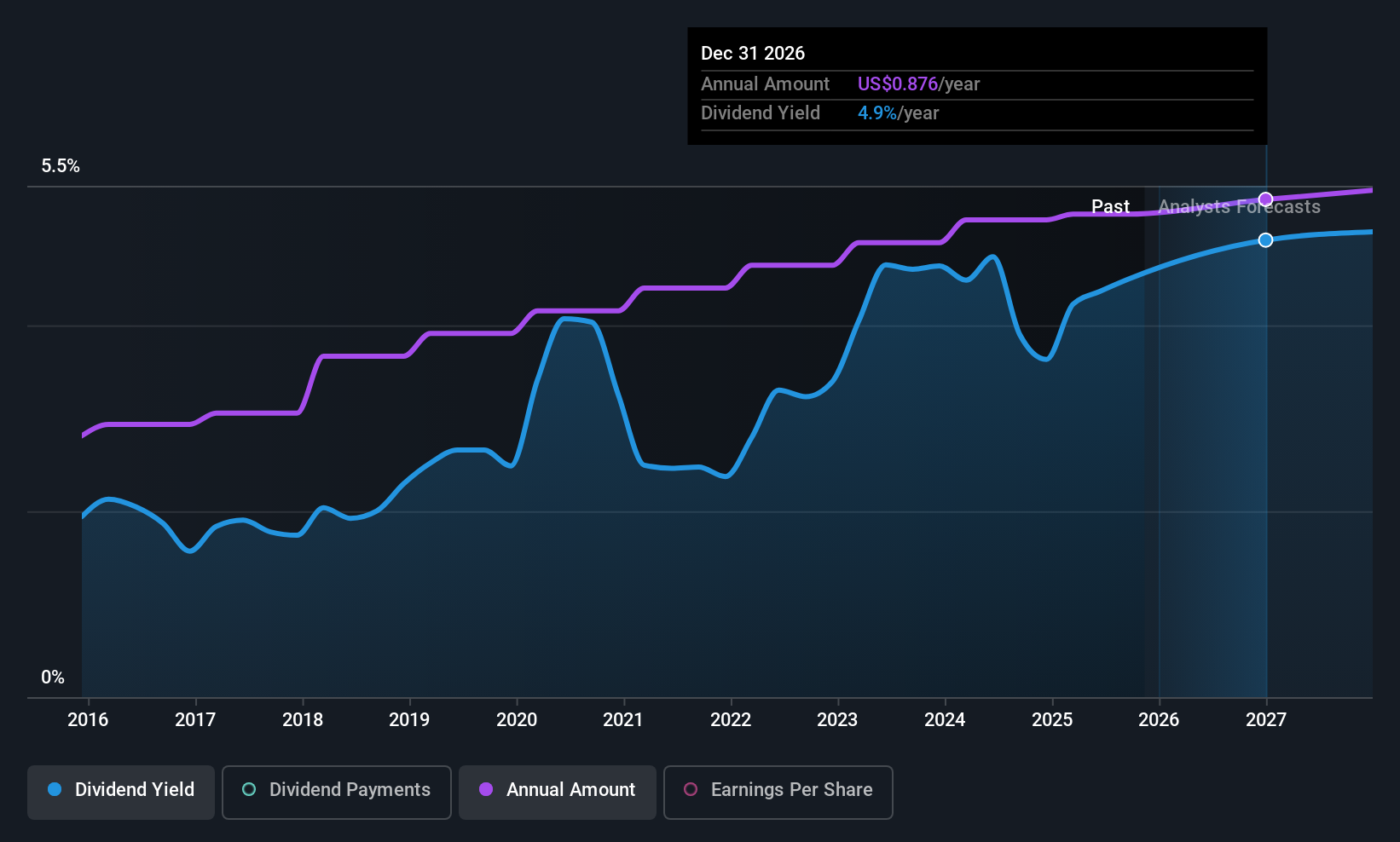Click the 2020 x-axis label
This screenshot has height=842, width=1400.
(x=517, y=720)
